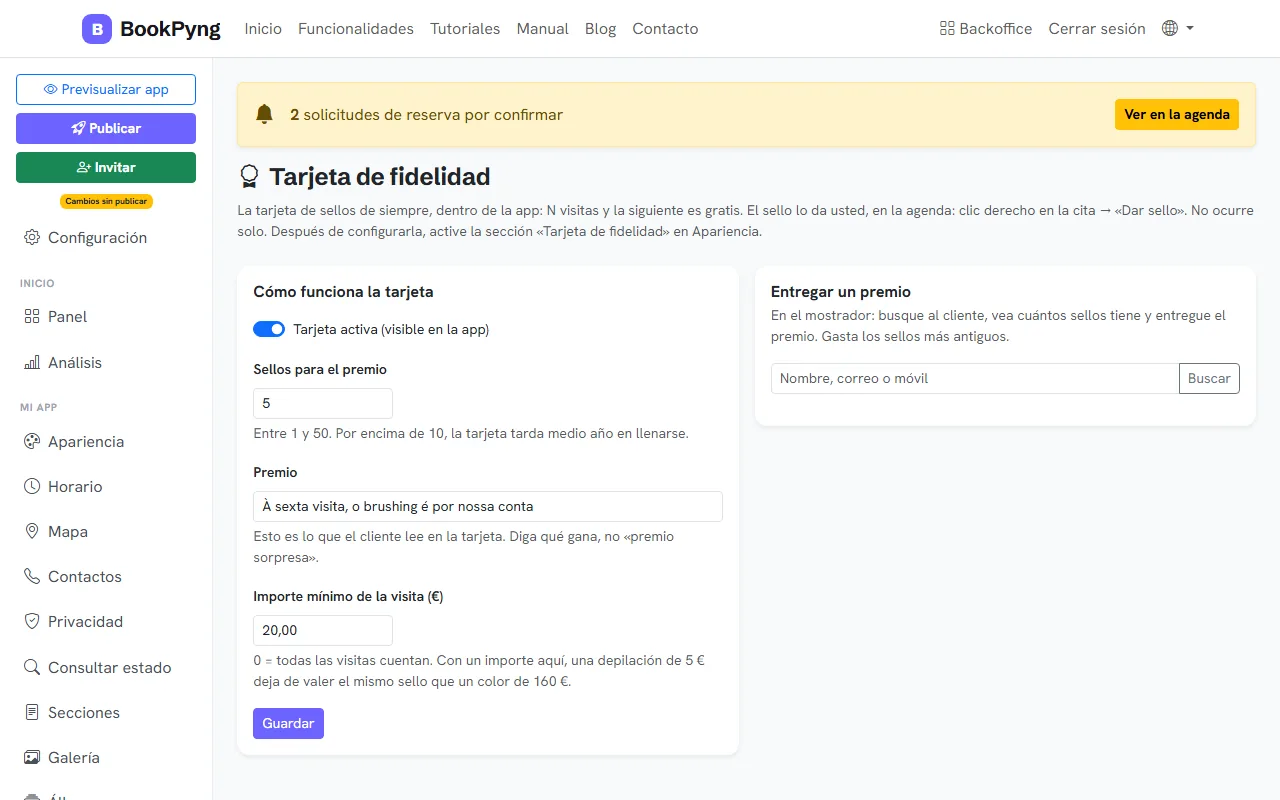Screen dimensions: 1280x800
Task: Click the document icon for Secciones
Action: coord(32,712)
